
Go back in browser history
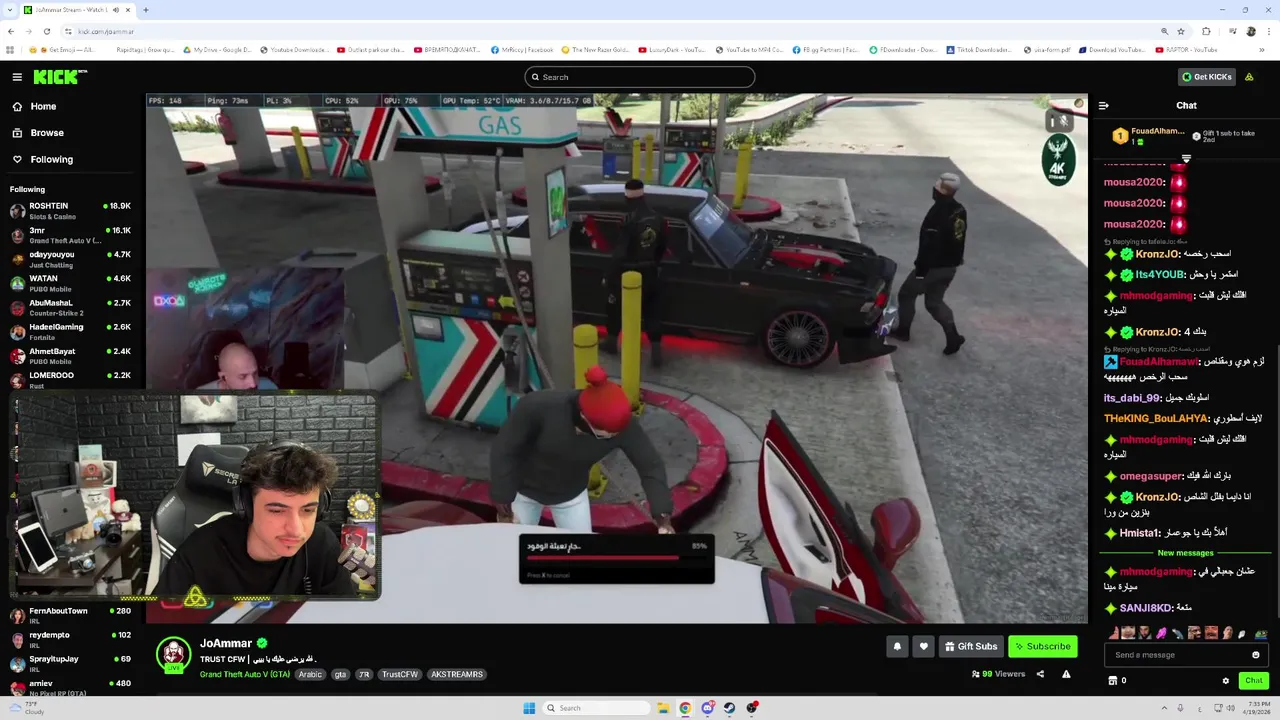point(10,31)
